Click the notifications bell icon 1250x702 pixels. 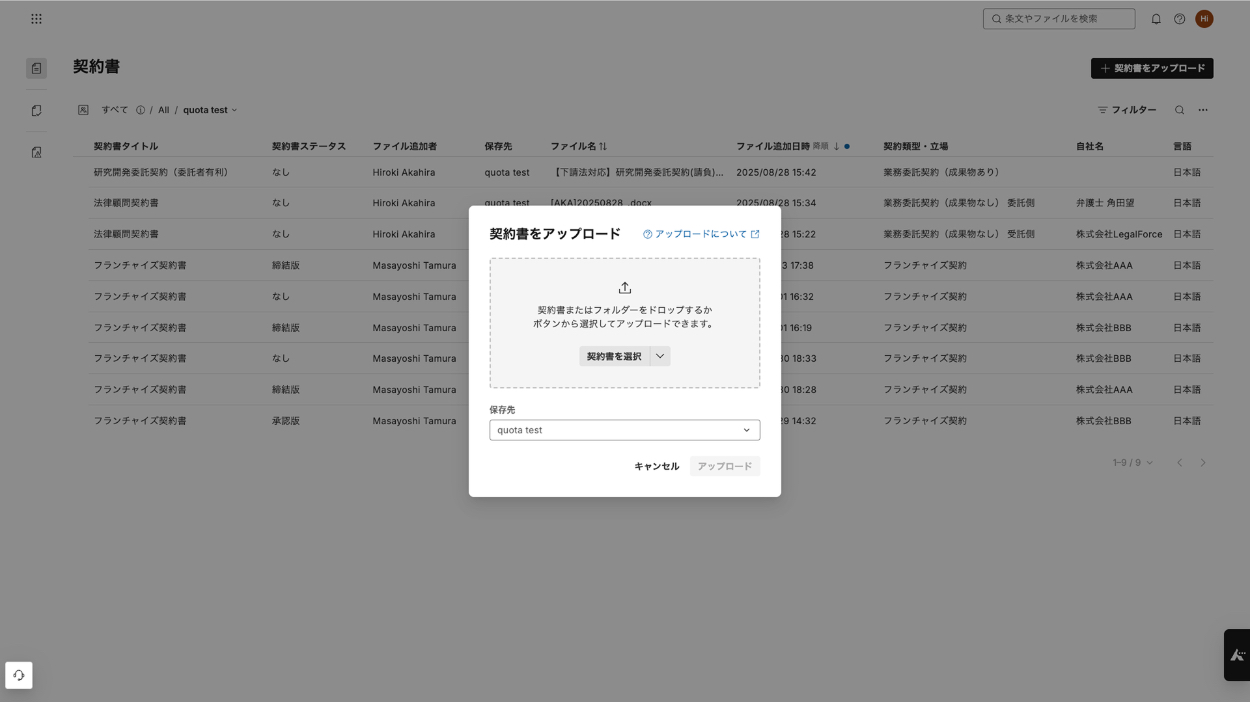pos(1156,19)
